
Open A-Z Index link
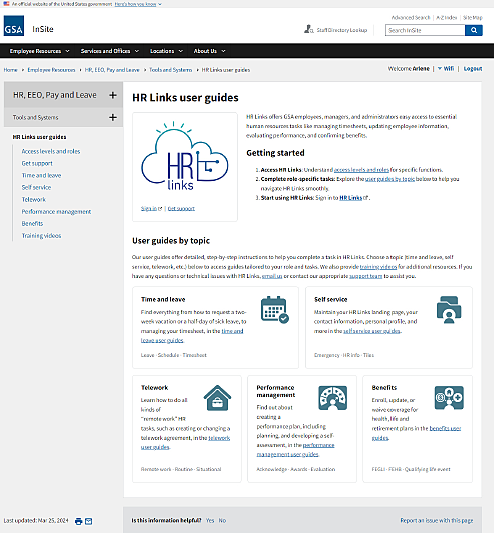447,18
